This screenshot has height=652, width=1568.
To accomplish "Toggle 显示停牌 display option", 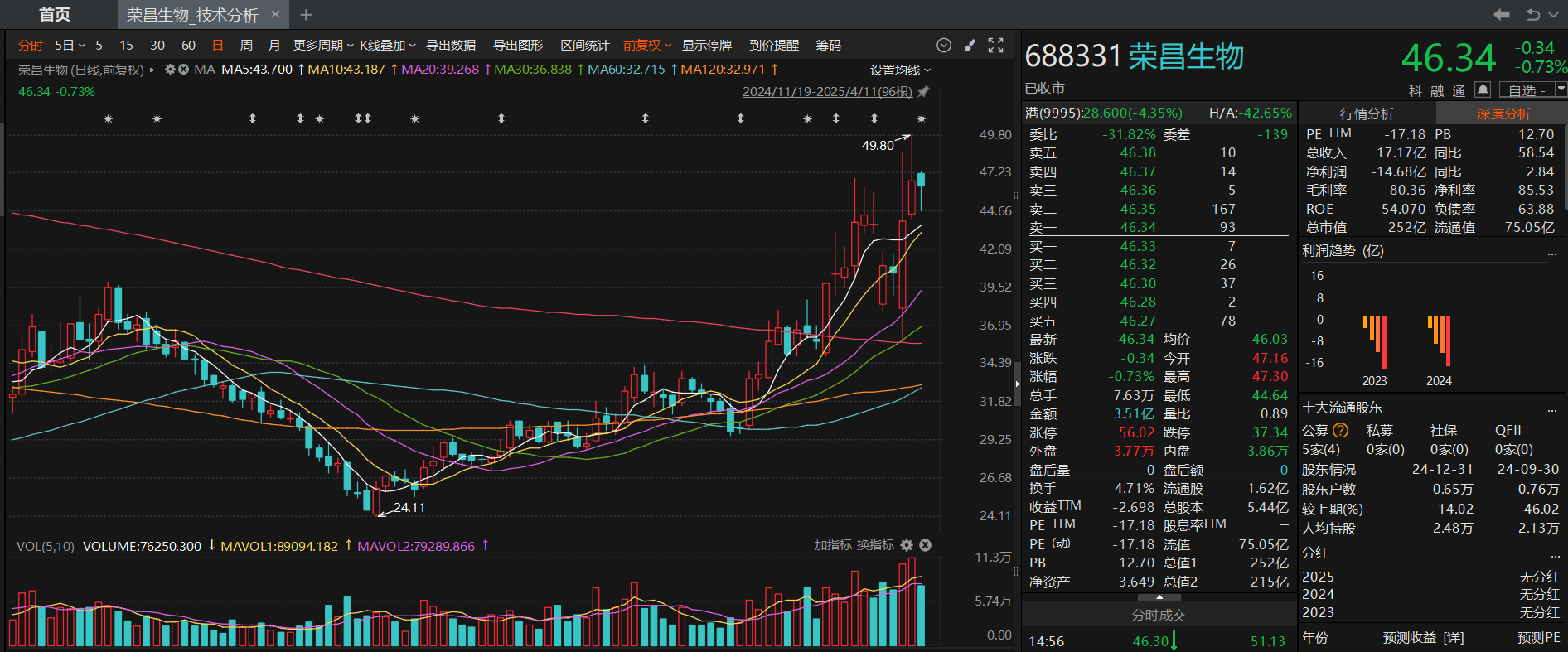I will [707, 45].
